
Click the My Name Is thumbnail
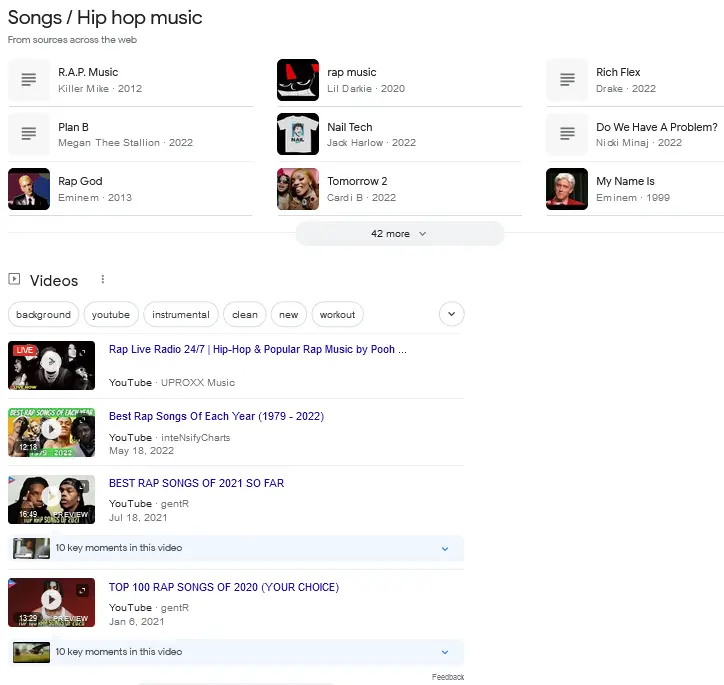567,189
